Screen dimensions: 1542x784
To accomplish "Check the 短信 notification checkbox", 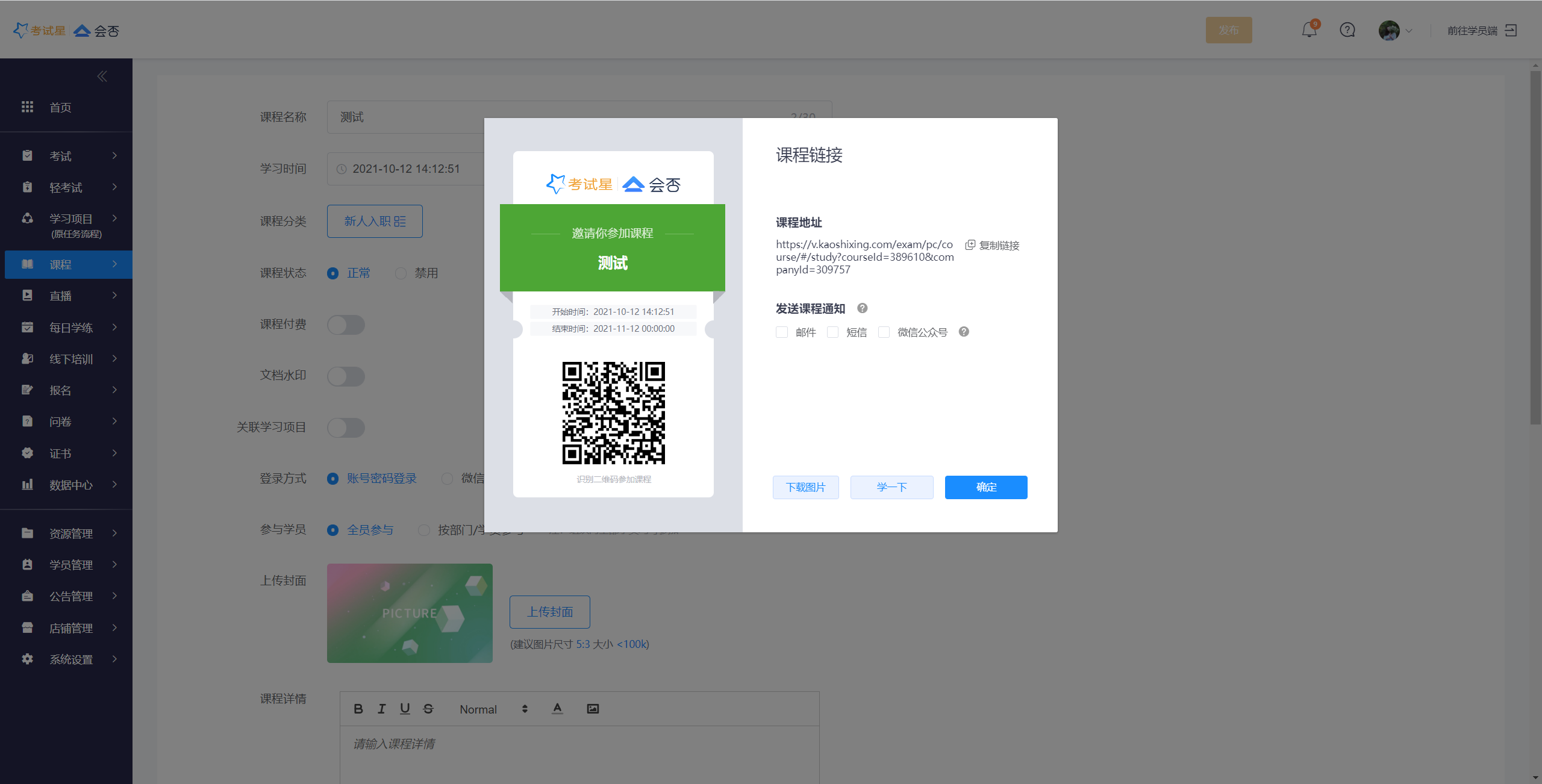I will point(833,332).
